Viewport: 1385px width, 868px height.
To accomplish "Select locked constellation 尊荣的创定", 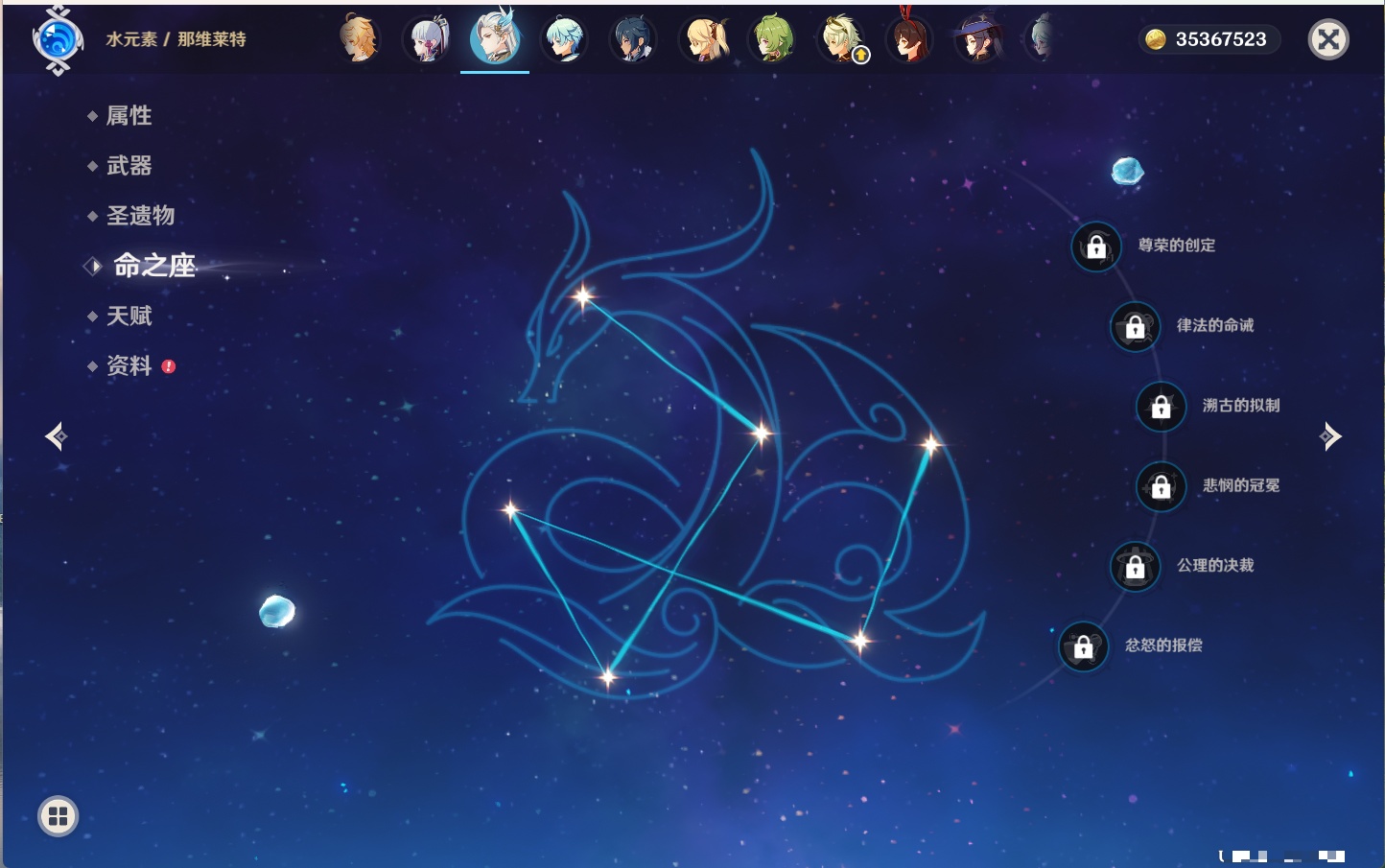I will [1096, 247].
